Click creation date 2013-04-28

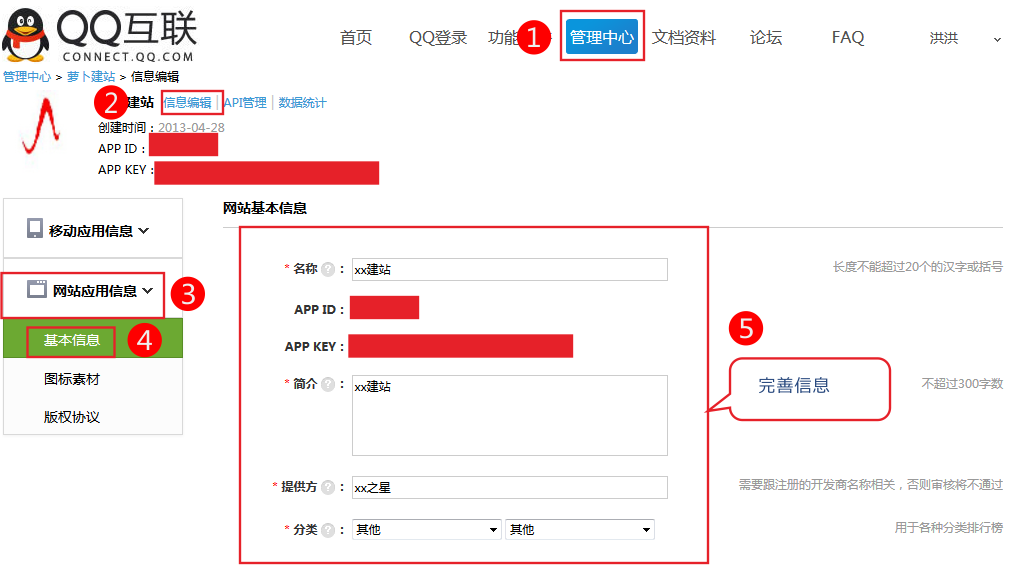[191, 128]
